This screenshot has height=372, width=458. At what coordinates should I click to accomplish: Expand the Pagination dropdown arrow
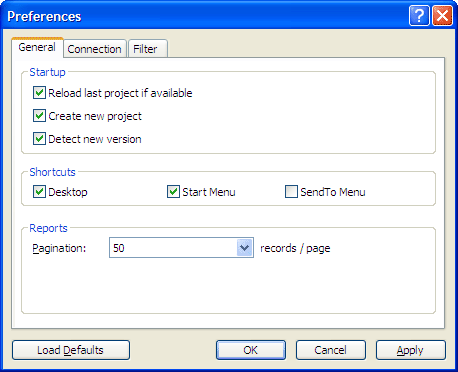pos(244,248)
